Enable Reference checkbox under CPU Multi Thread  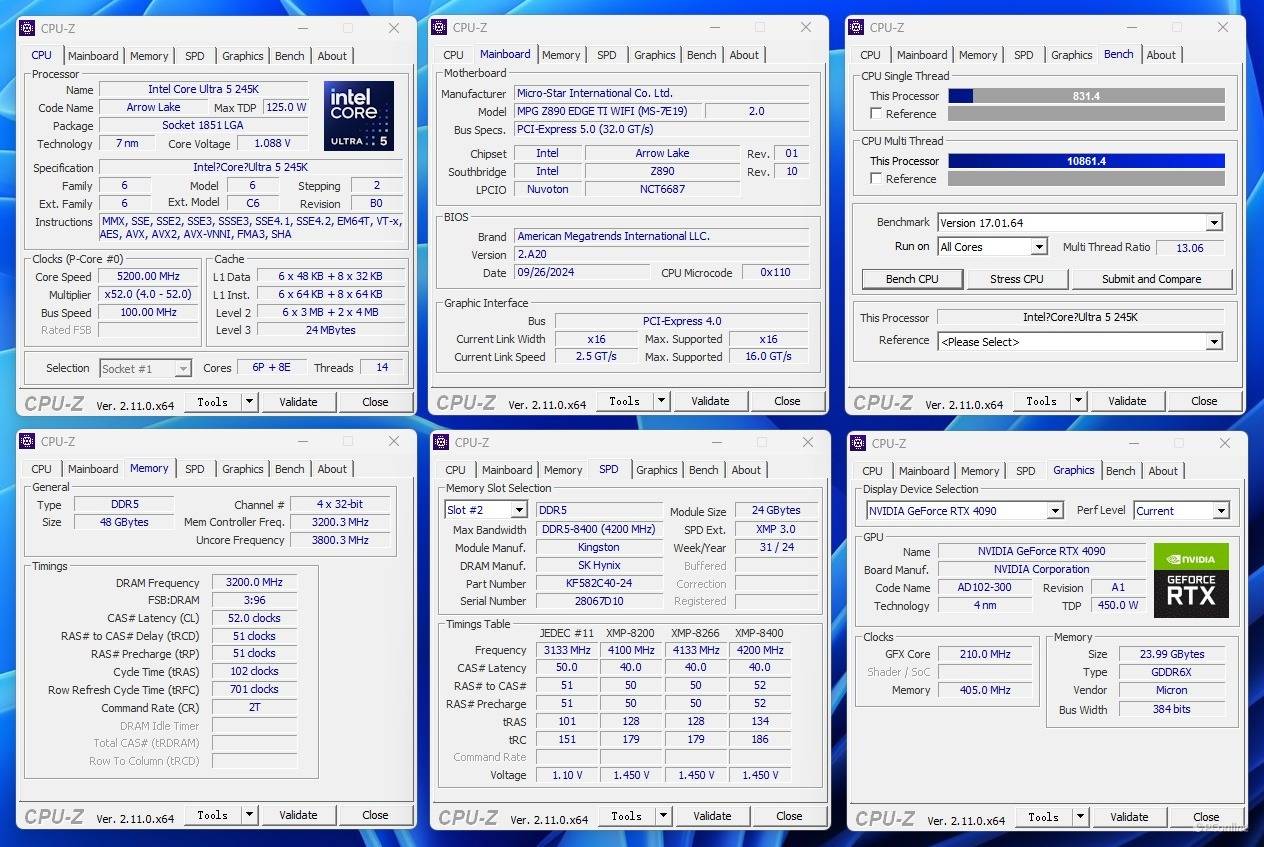877,179
